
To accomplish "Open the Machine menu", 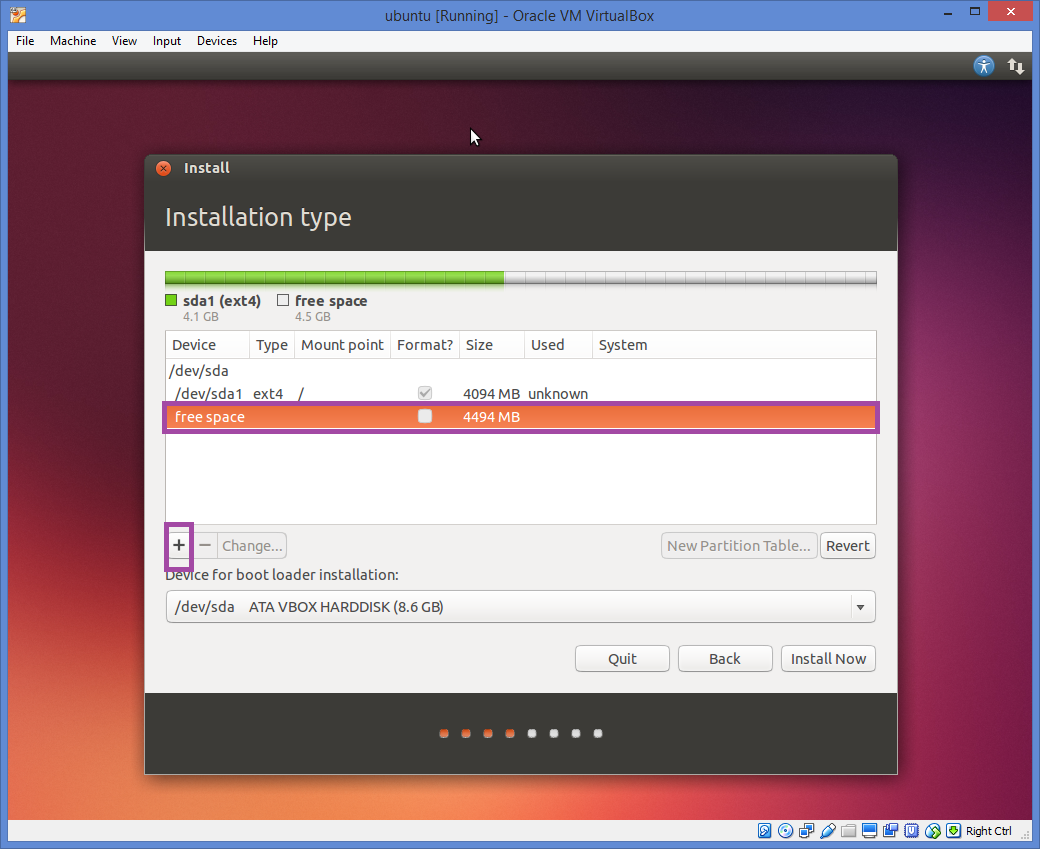I will click(x=73, y=40).
